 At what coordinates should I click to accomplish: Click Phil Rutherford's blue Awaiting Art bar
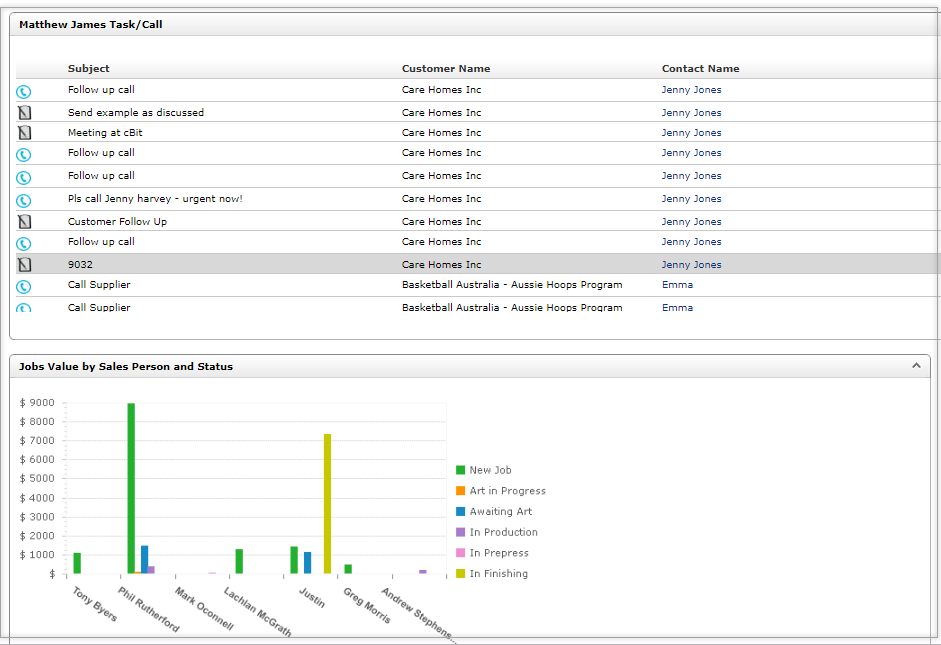pos(145,560)
